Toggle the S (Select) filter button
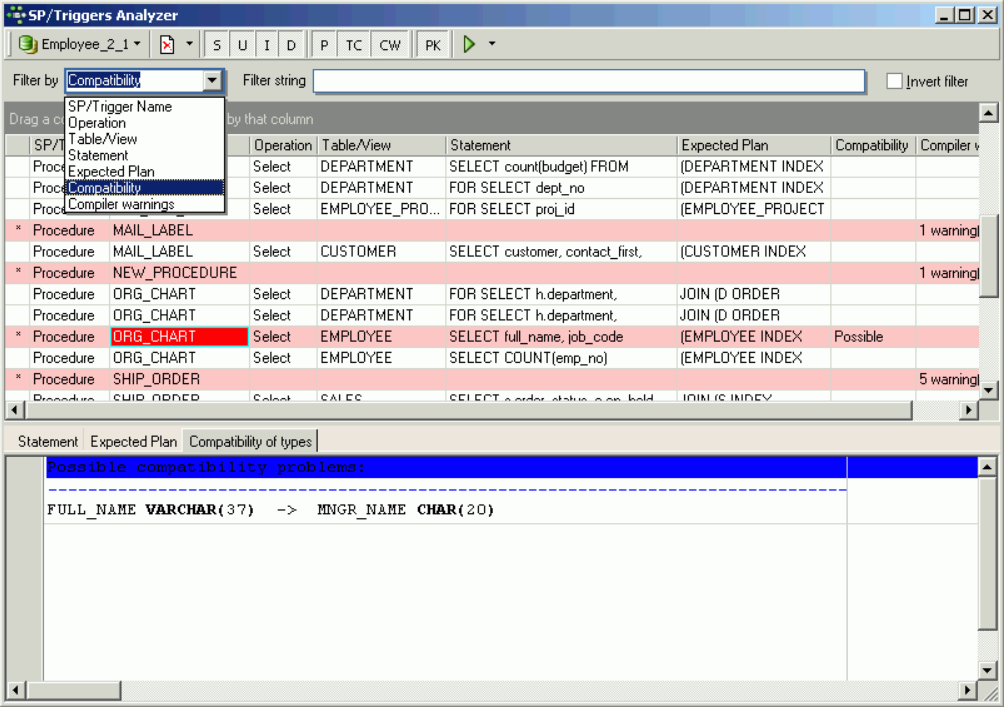The image size is (1004, 707). click(217, 45)
